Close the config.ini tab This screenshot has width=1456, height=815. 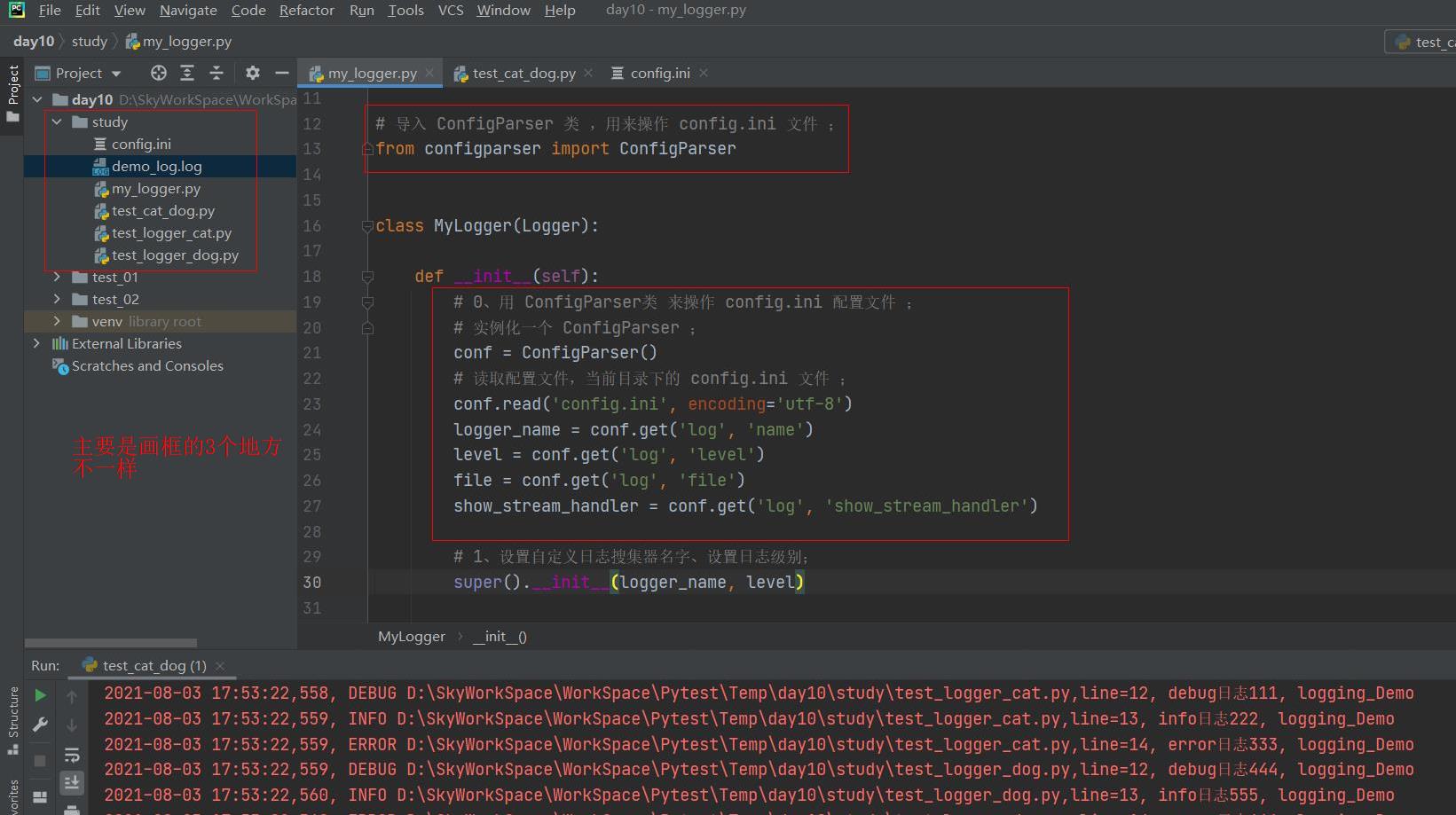click(x=704, y=73)
